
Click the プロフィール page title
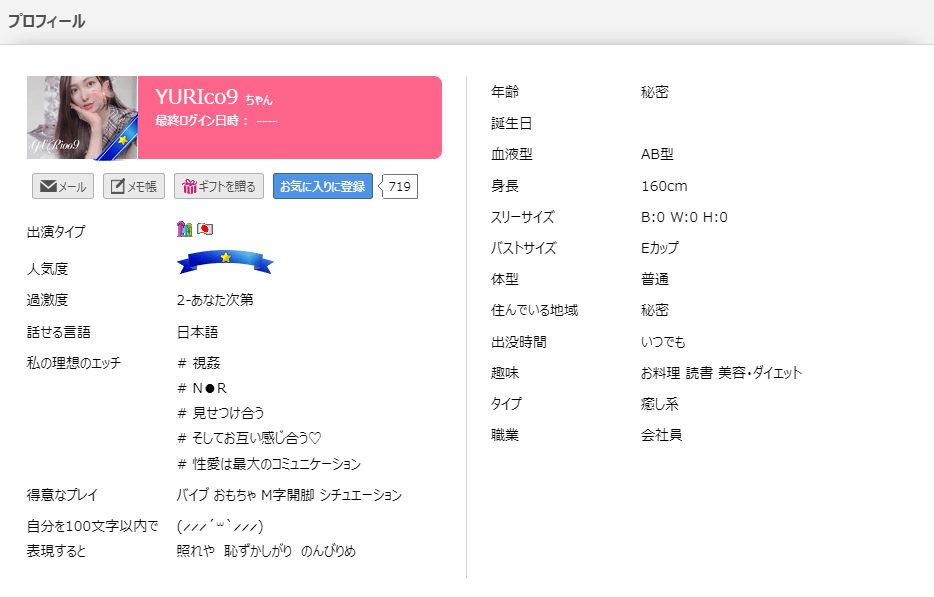[x=46, y=21]
